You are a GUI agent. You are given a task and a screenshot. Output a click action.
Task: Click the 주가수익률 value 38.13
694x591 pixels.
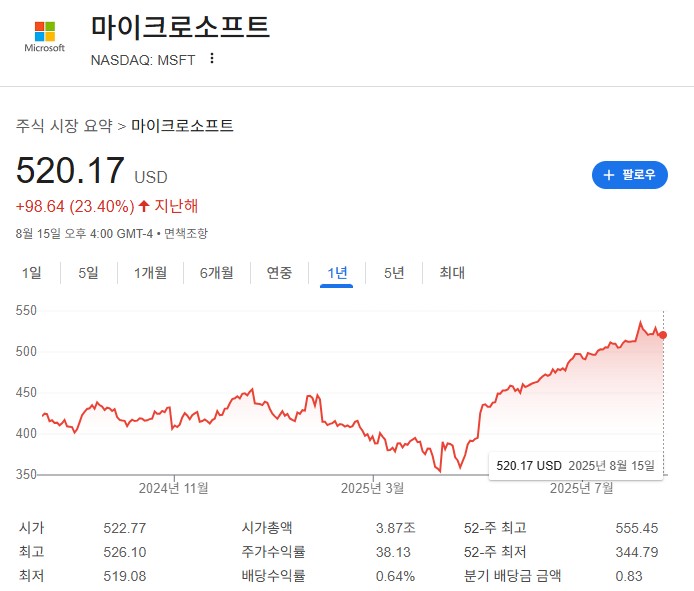click(393, 552)
